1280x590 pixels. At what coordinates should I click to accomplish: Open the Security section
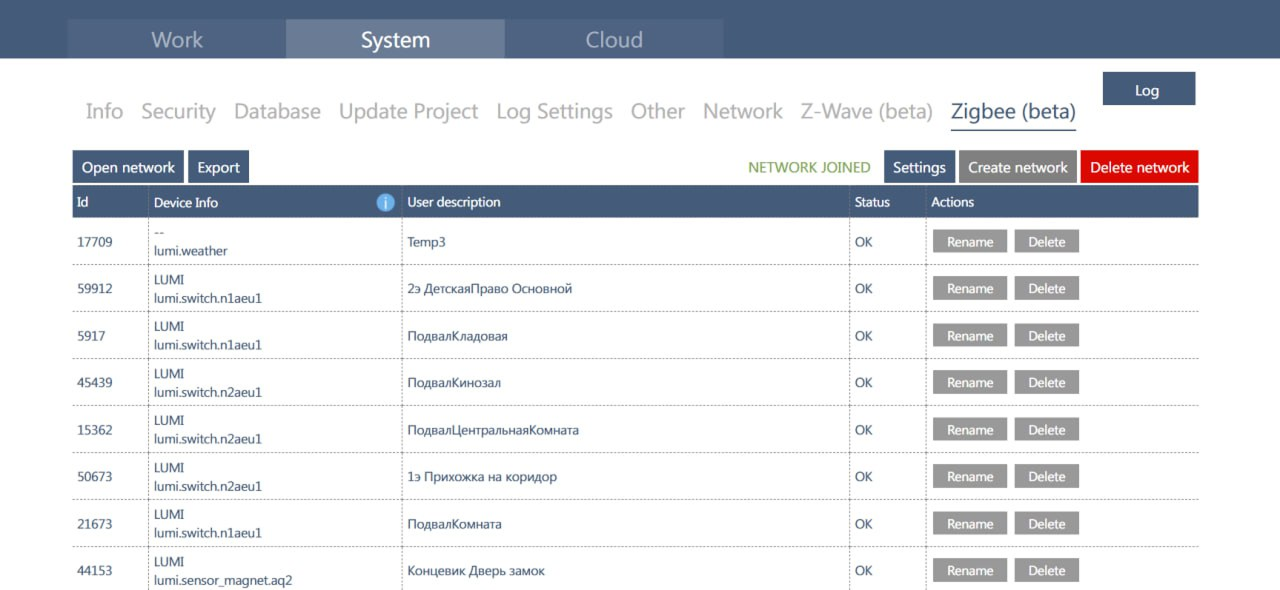178,111
